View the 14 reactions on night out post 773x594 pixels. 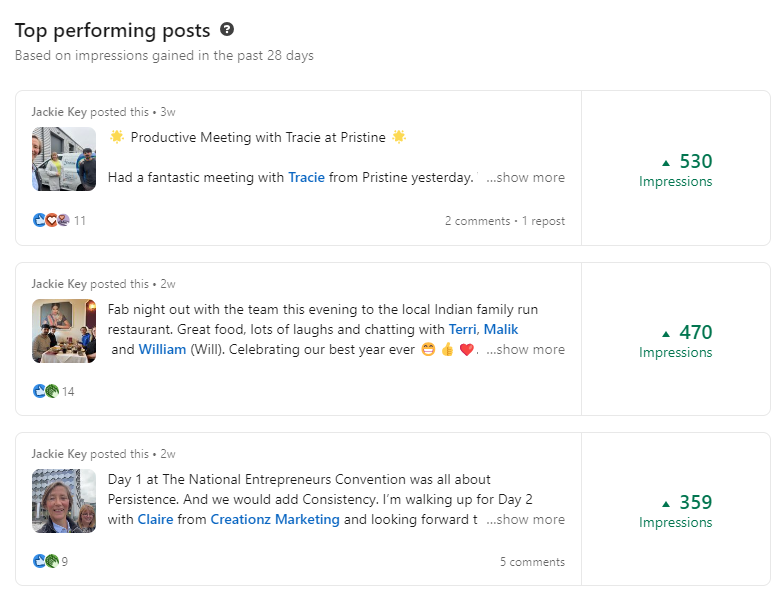(x=53, y=391)
